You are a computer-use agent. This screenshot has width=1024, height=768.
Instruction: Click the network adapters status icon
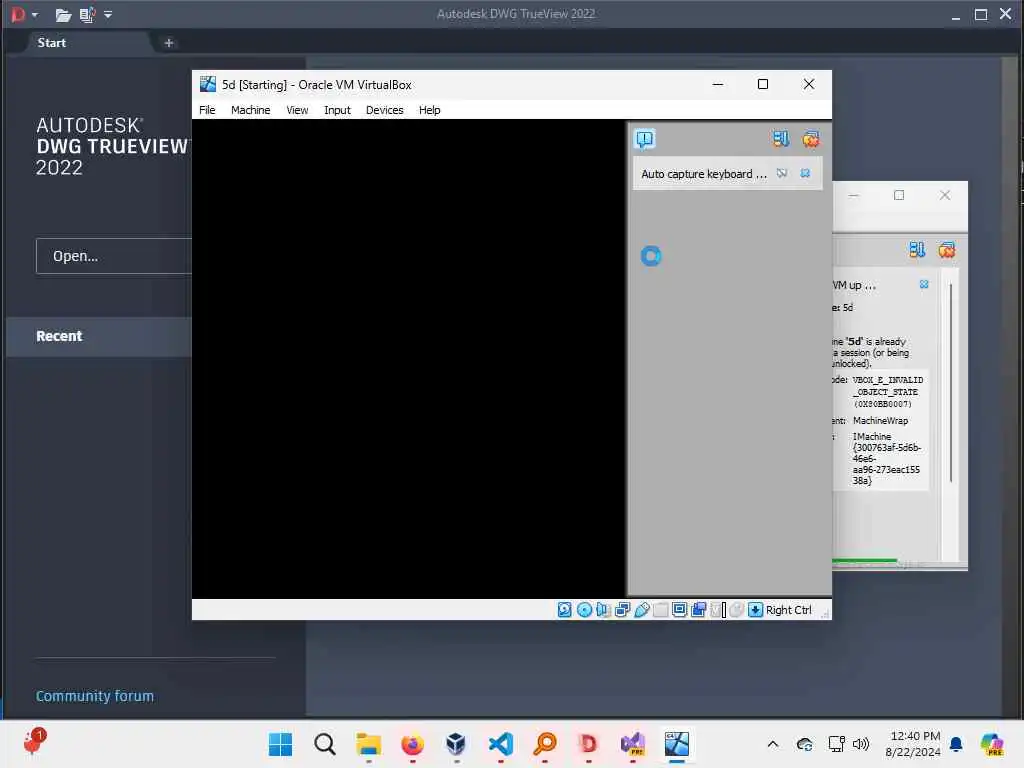point(622,609)
